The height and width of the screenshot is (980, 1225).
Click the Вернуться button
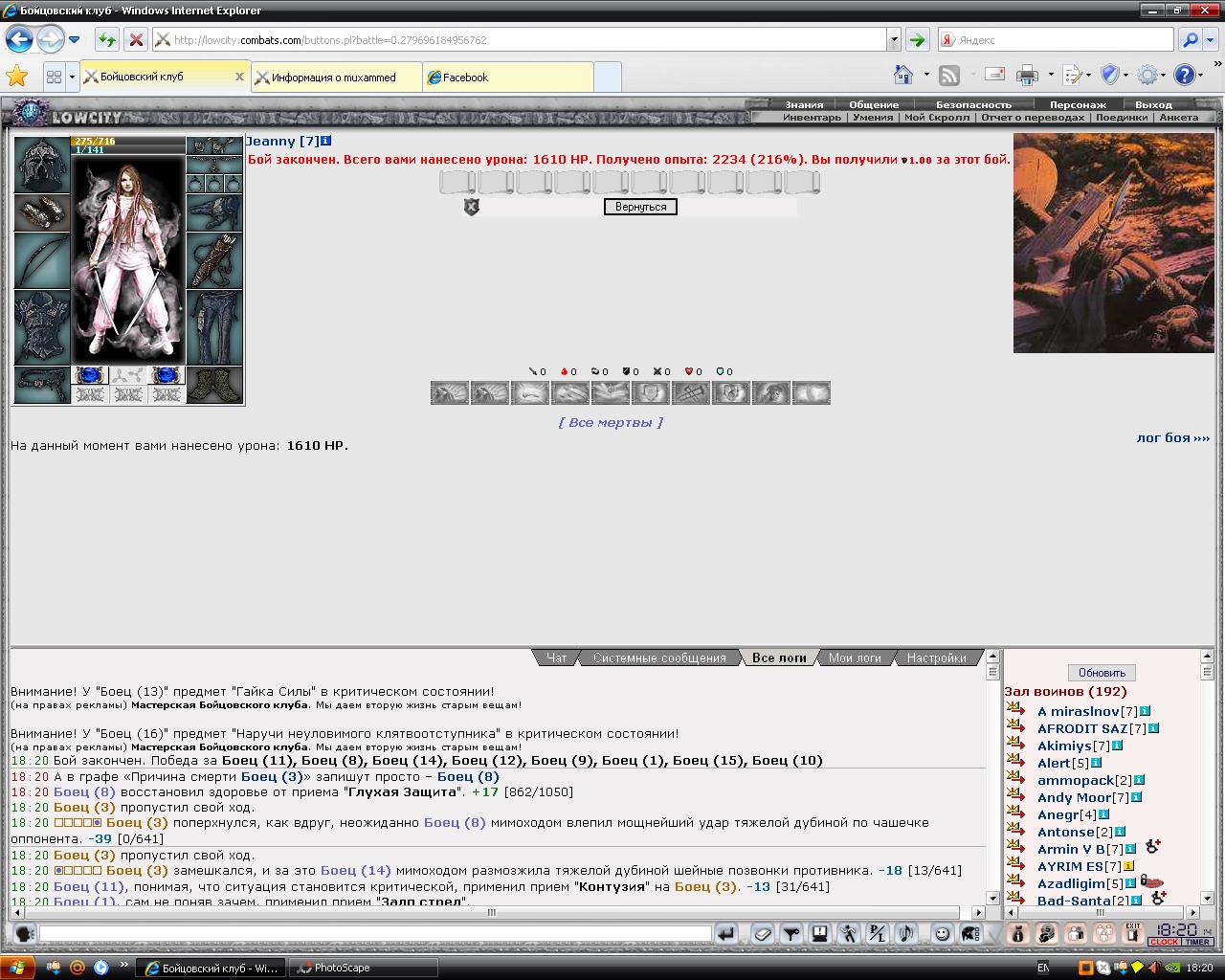click(x=640, y=207)
